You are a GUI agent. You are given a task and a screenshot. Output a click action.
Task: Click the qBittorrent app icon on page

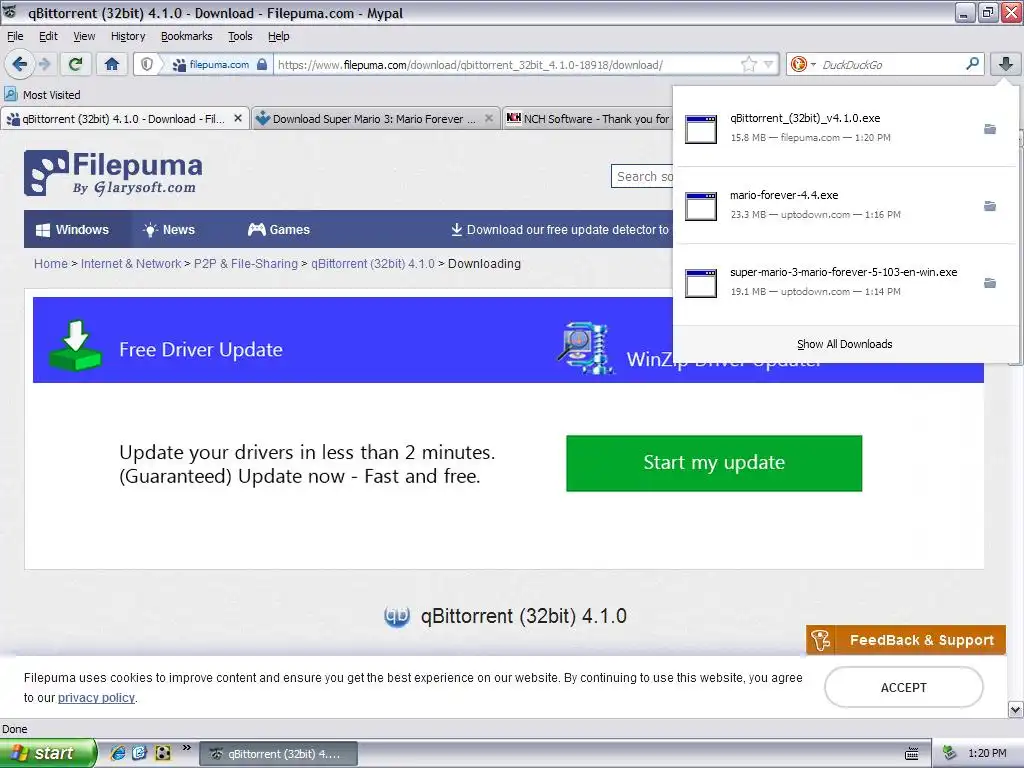click(x=396, y=615)
